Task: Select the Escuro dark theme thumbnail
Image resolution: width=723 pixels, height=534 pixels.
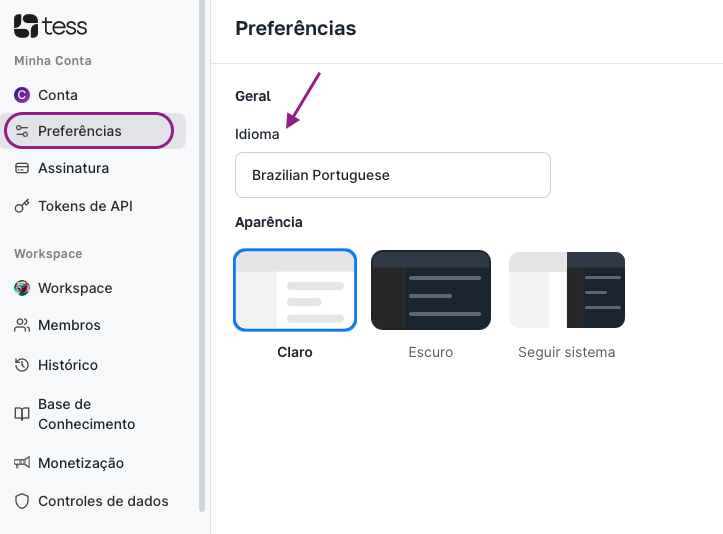Action: [431, 290]
